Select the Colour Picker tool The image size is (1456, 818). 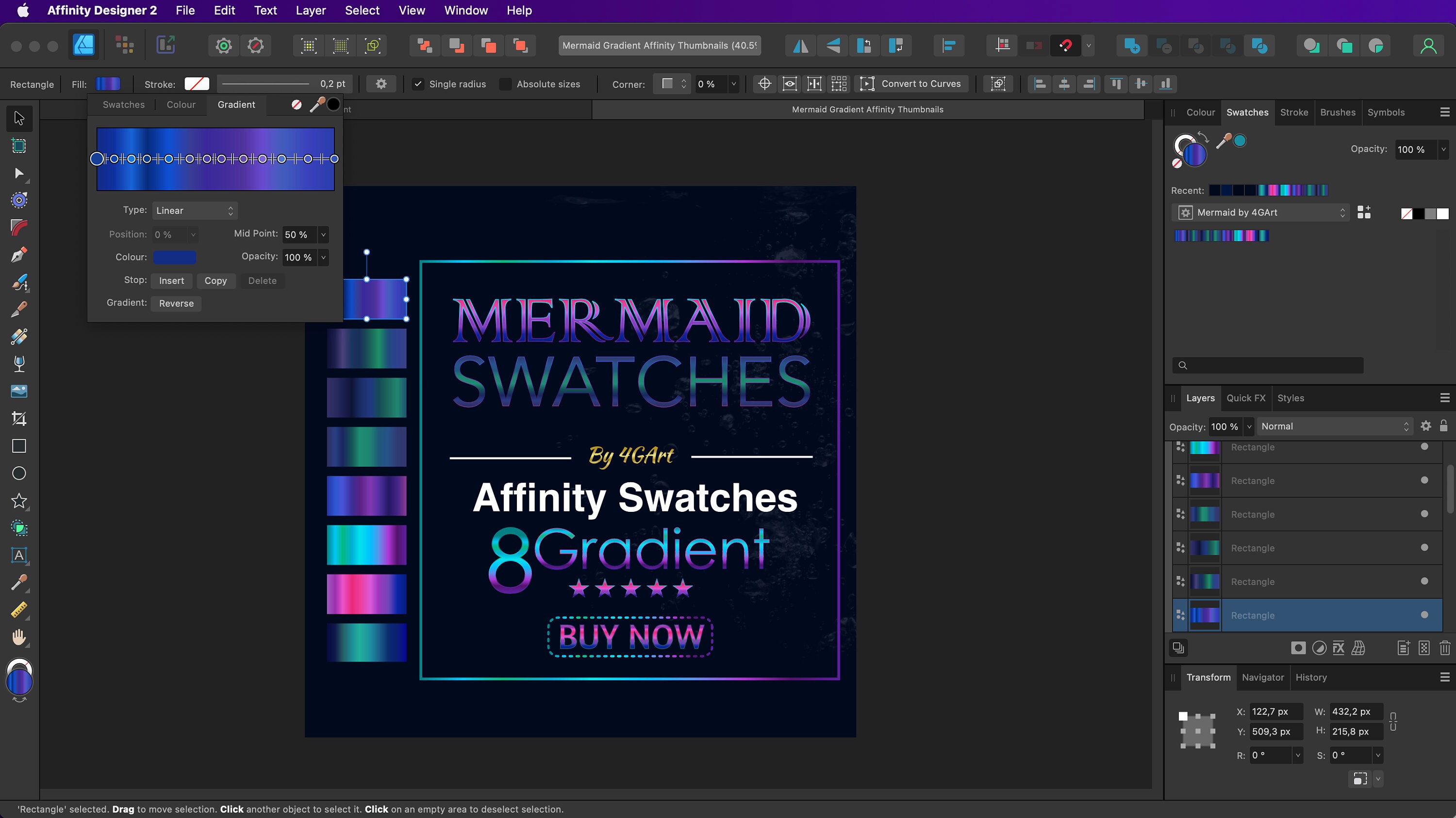[18, 582]
